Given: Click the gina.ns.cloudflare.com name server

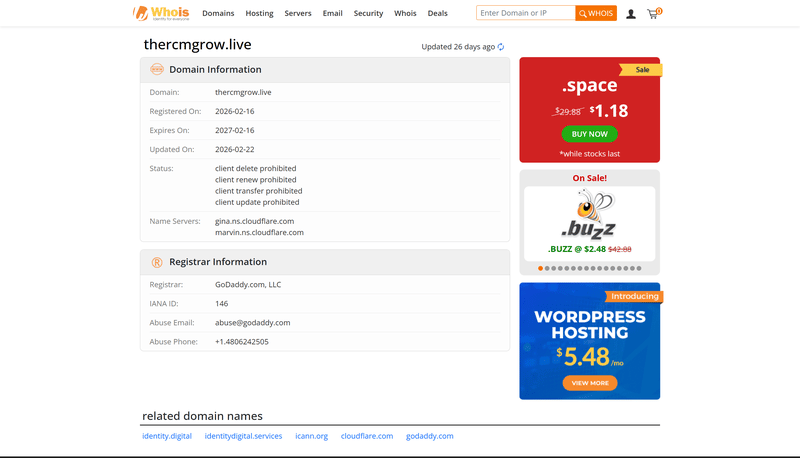Looking at the screenshot, I should (255, 221).
